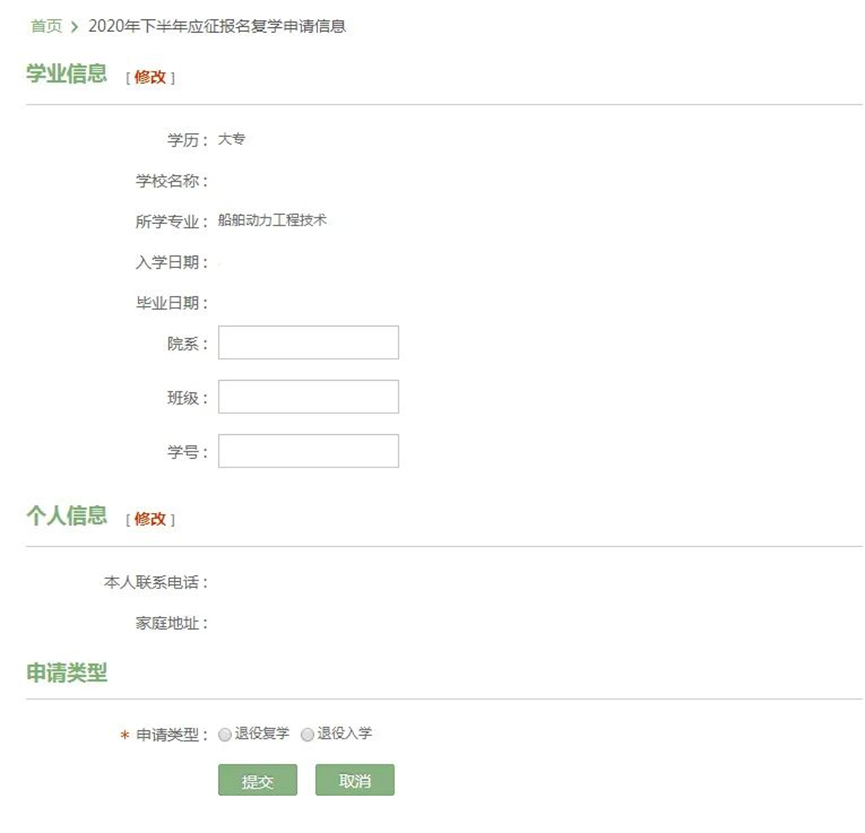
Task: Click 修改 beside the 学业信息 heading
Action: pos(150,77)
